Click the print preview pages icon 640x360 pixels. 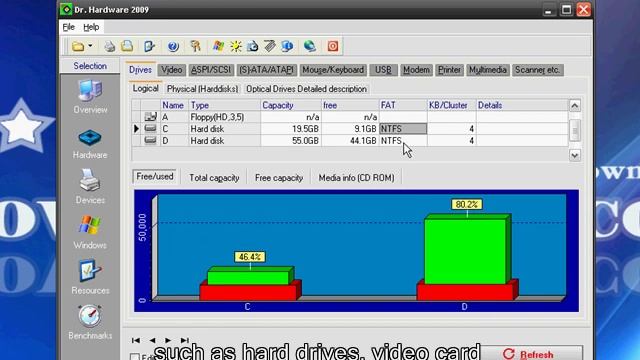(127, 46)
